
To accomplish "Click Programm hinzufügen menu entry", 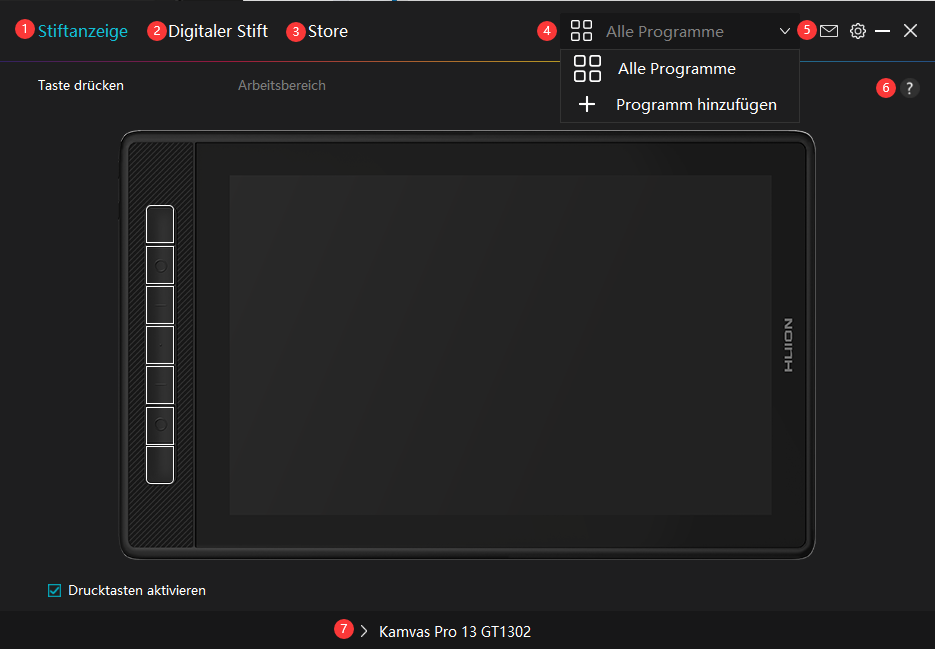I will (696, 104).
